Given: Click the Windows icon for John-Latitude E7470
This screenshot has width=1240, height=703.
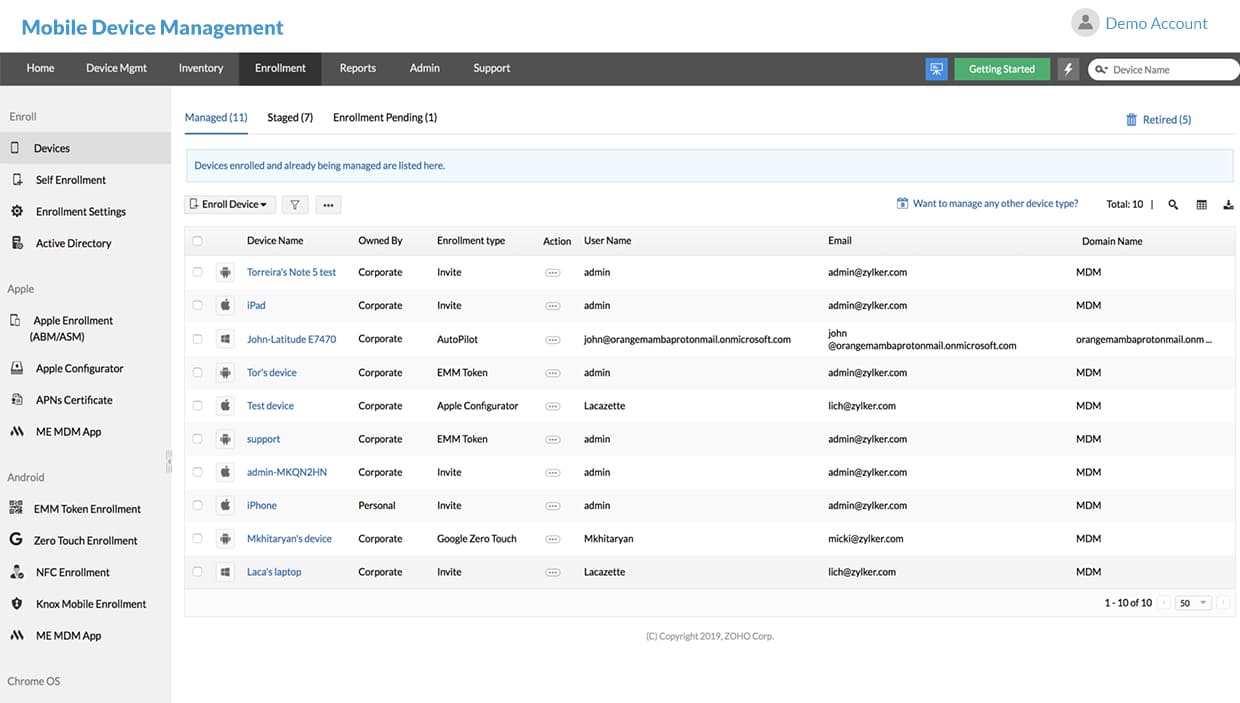Looking at the screenshot, I should pyautogui.click(x=225, y=339).
